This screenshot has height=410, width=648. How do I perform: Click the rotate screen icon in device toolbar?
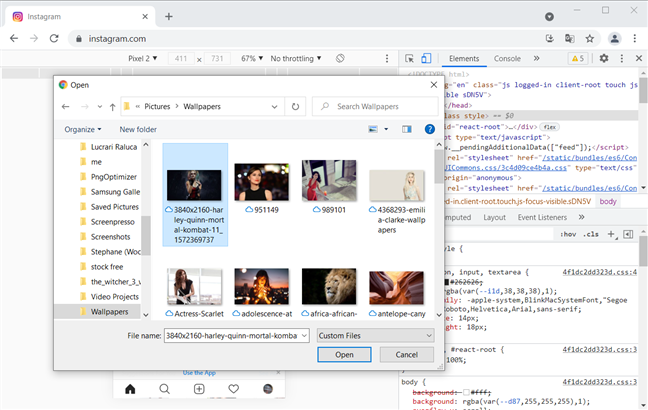[340, 59]
